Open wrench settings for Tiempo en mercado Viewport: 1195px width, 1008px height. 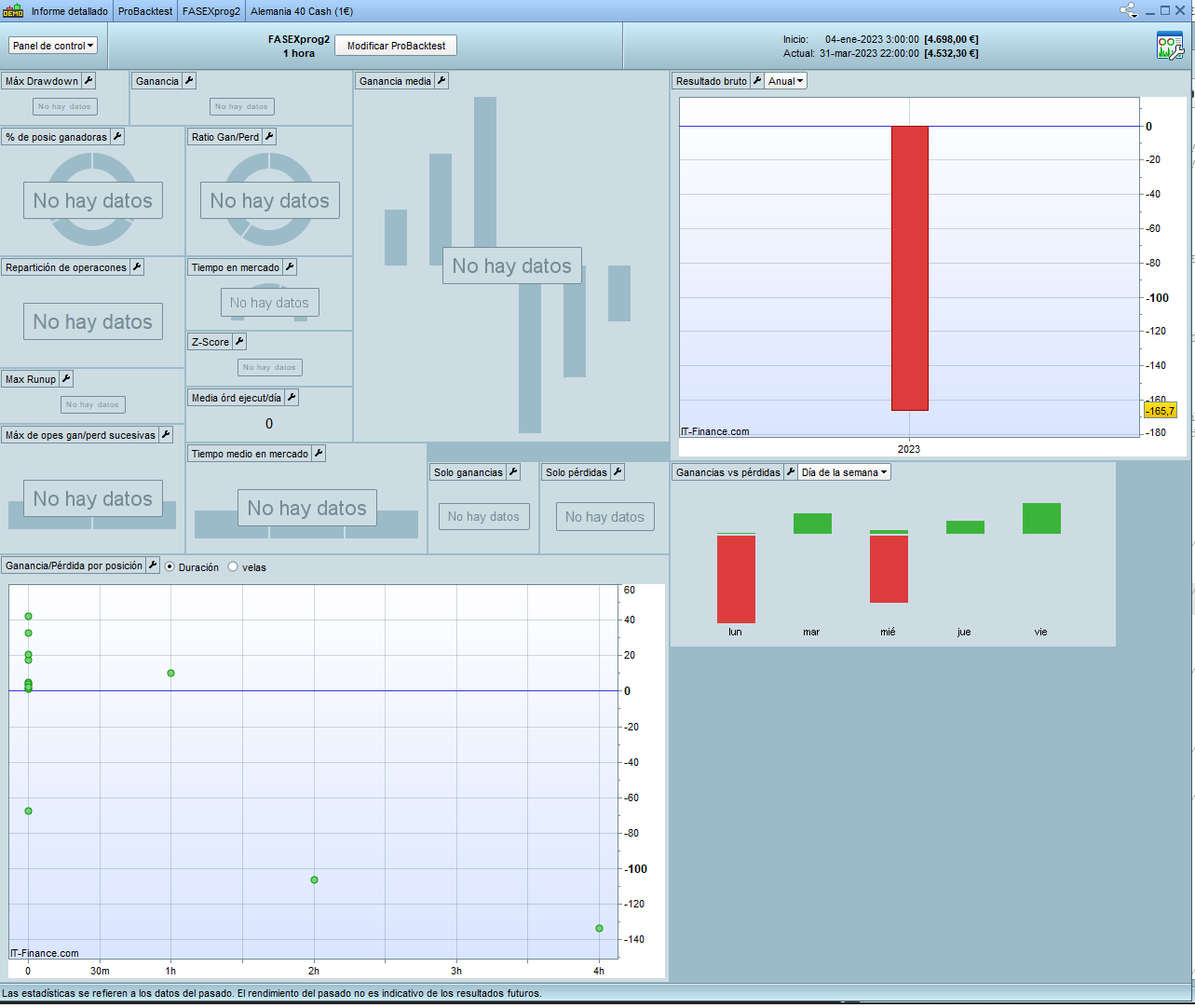(x=290, y=267)
